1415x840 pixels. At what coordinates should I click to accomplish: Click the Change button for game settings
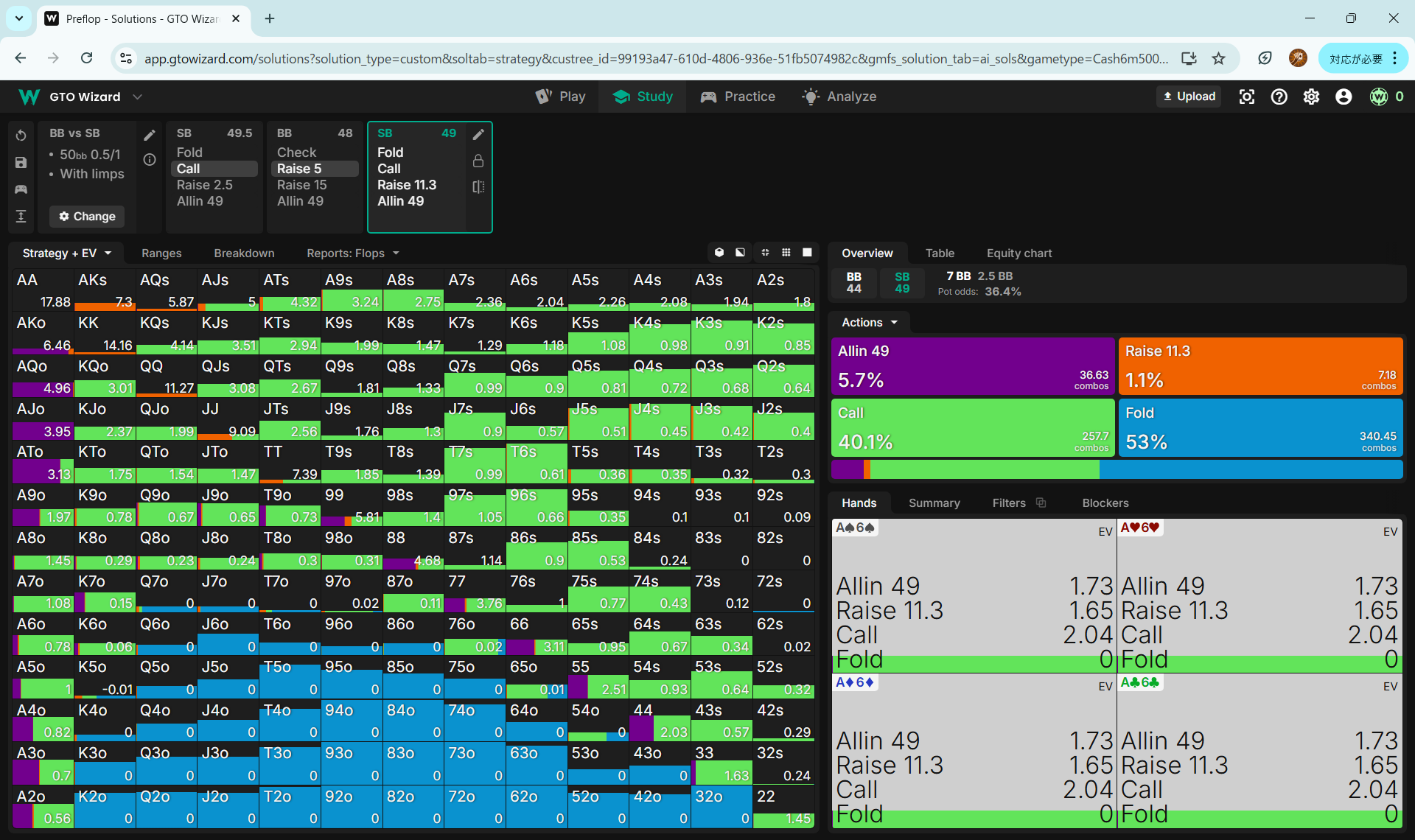pos(87,216)
